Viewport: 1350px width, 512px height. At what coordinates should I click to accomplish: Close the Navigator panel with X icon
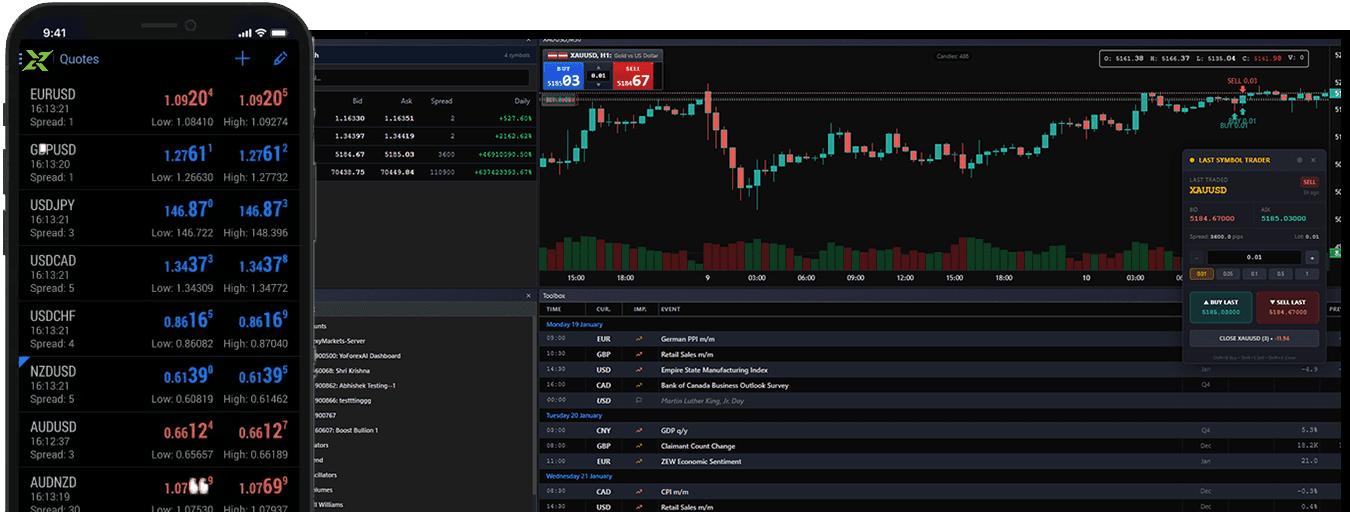pos(529,296)
